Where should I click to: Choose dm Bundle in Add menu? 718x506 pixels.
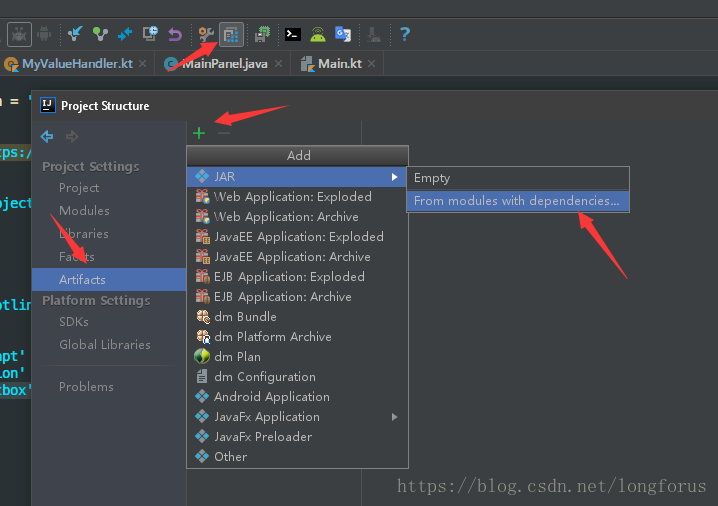[x=297, y=316]
